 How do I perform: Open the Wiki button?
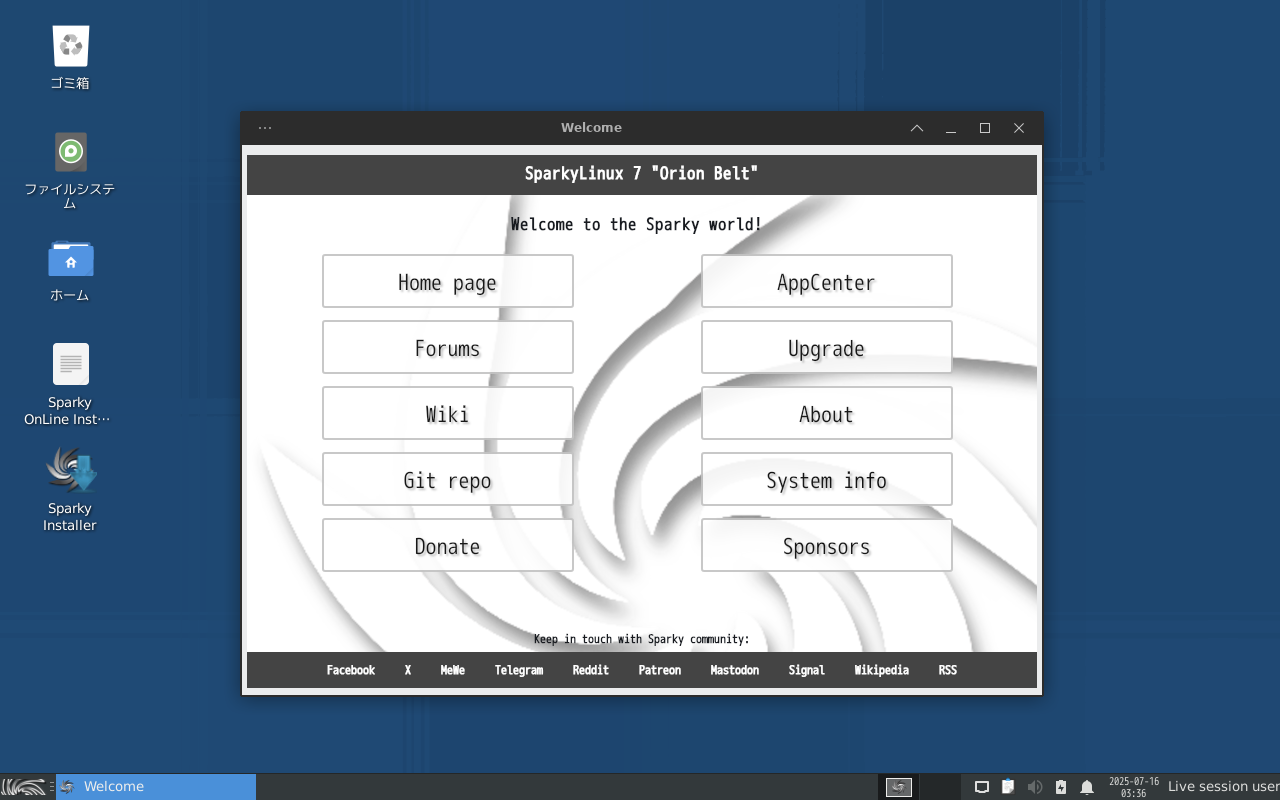pos(448,413)
